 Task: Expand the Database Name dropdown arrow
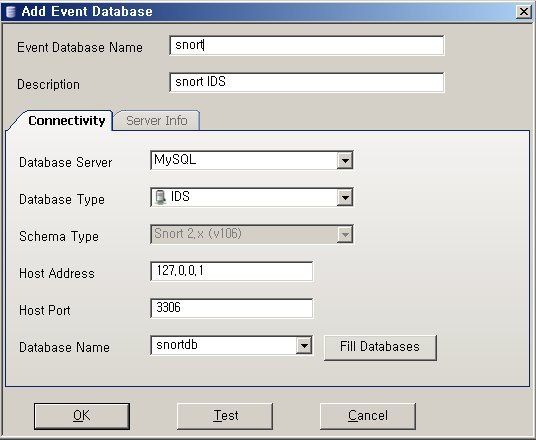[x=304, y=346]
